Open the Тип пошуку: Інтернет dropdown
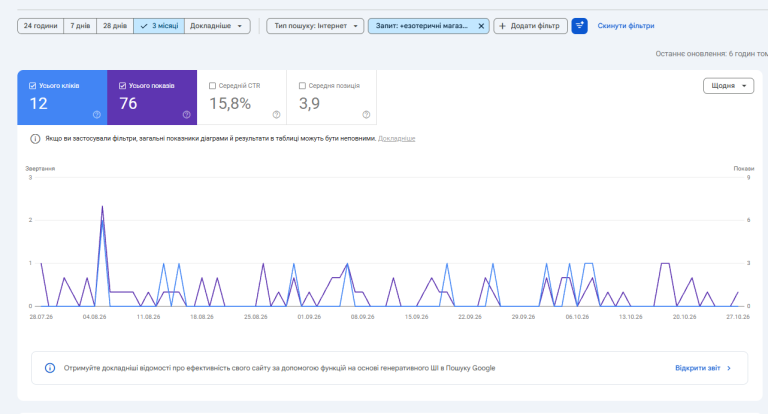The height and width of the screenshot is (414, 768). click(x=315, y=26)
